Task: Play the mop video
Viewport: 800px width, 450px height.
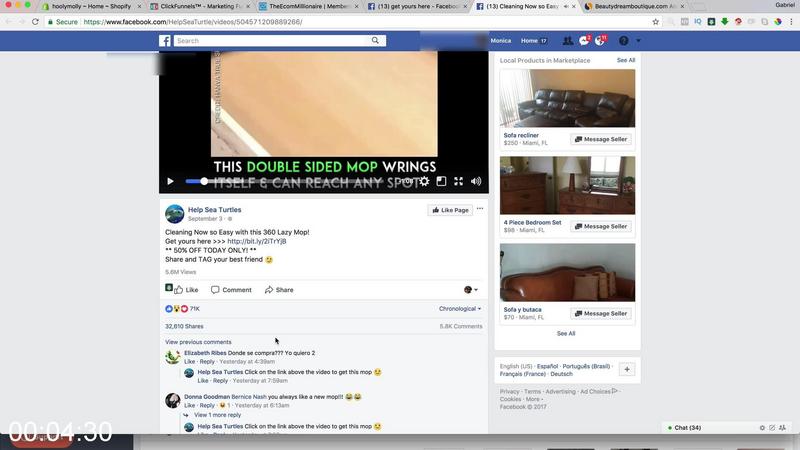Action: 170,181
